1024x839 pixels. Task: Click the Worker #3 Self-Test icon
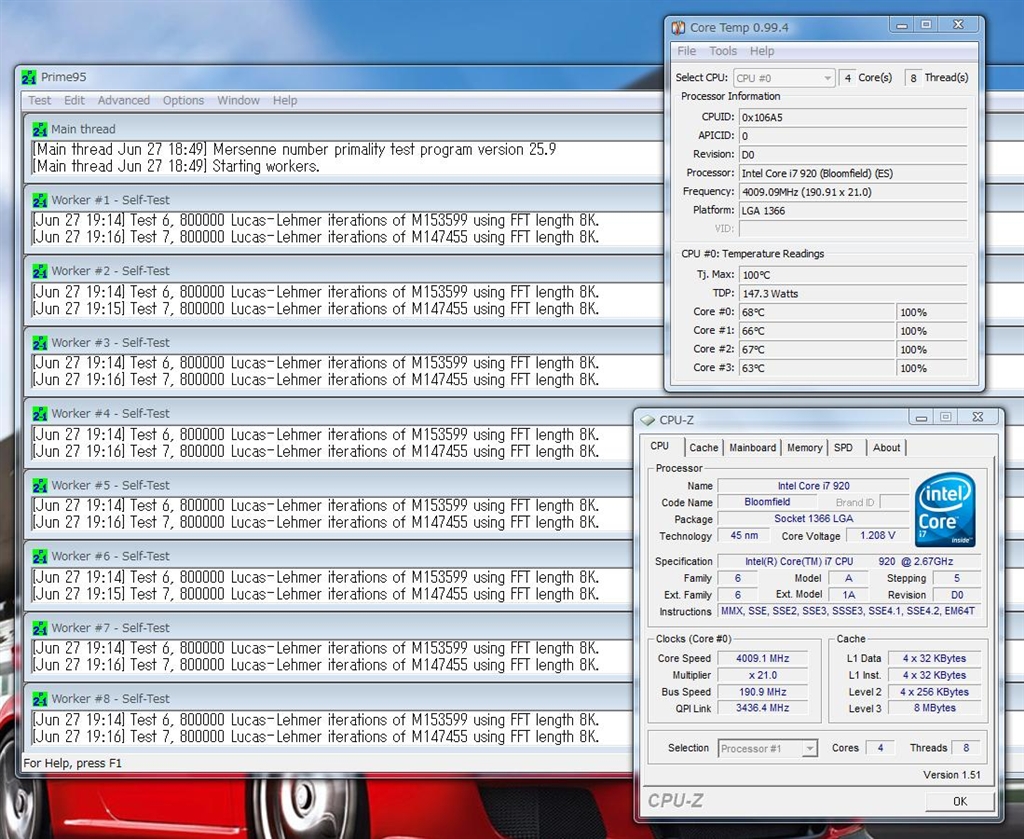(x=40, y=343)
